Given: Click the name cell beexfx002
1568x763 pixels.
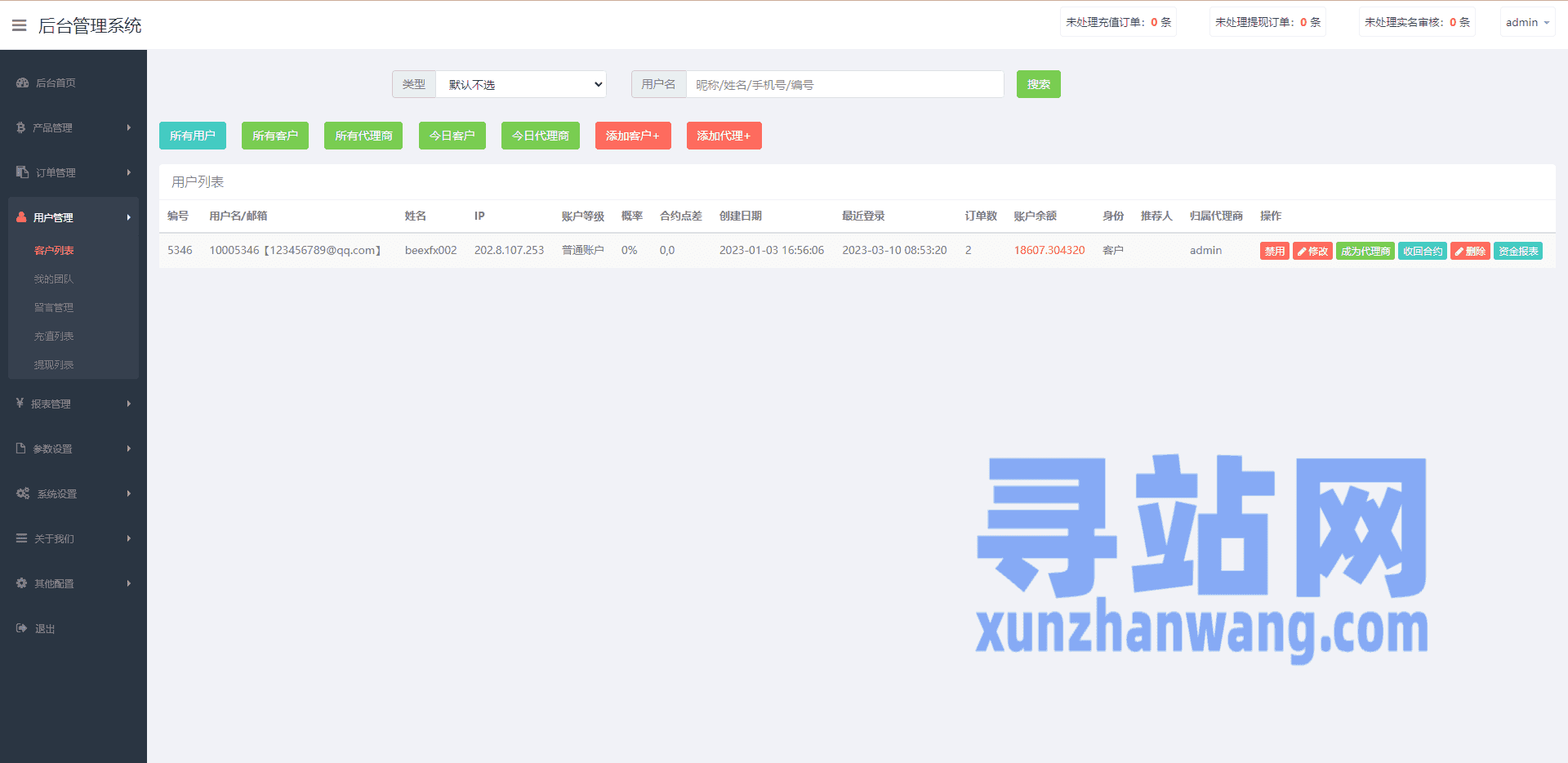Looking at the screenshot, I should [430, 250].
